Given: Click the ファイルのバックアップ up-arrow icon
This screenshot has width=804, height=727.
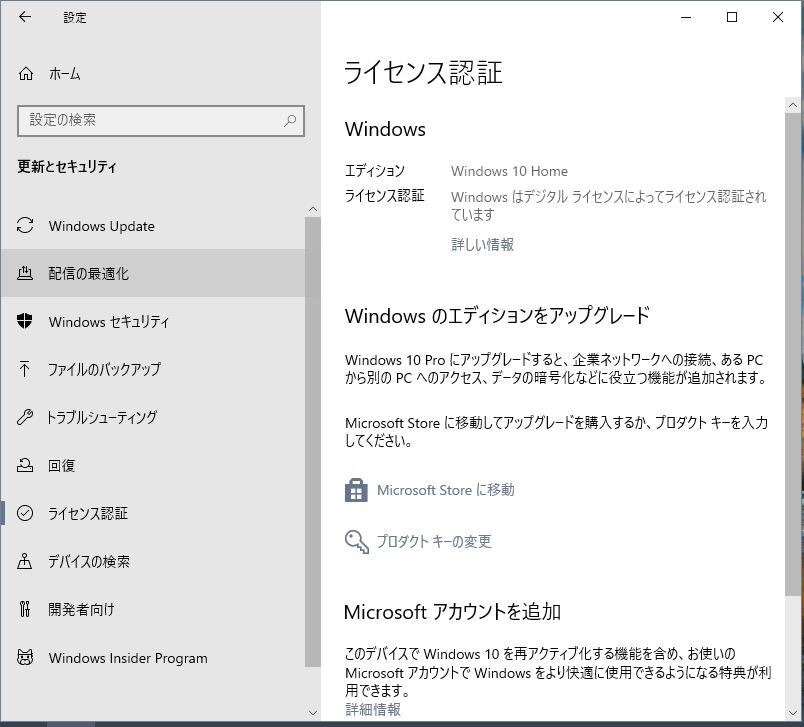Looking at the screenshot, I should (25, 369).
